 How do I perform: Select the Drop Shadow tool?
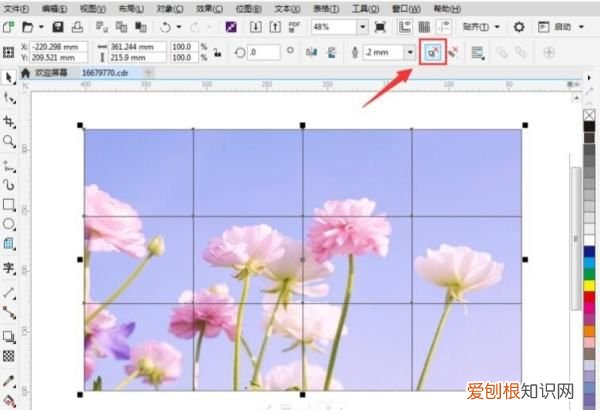pos(8,336)
